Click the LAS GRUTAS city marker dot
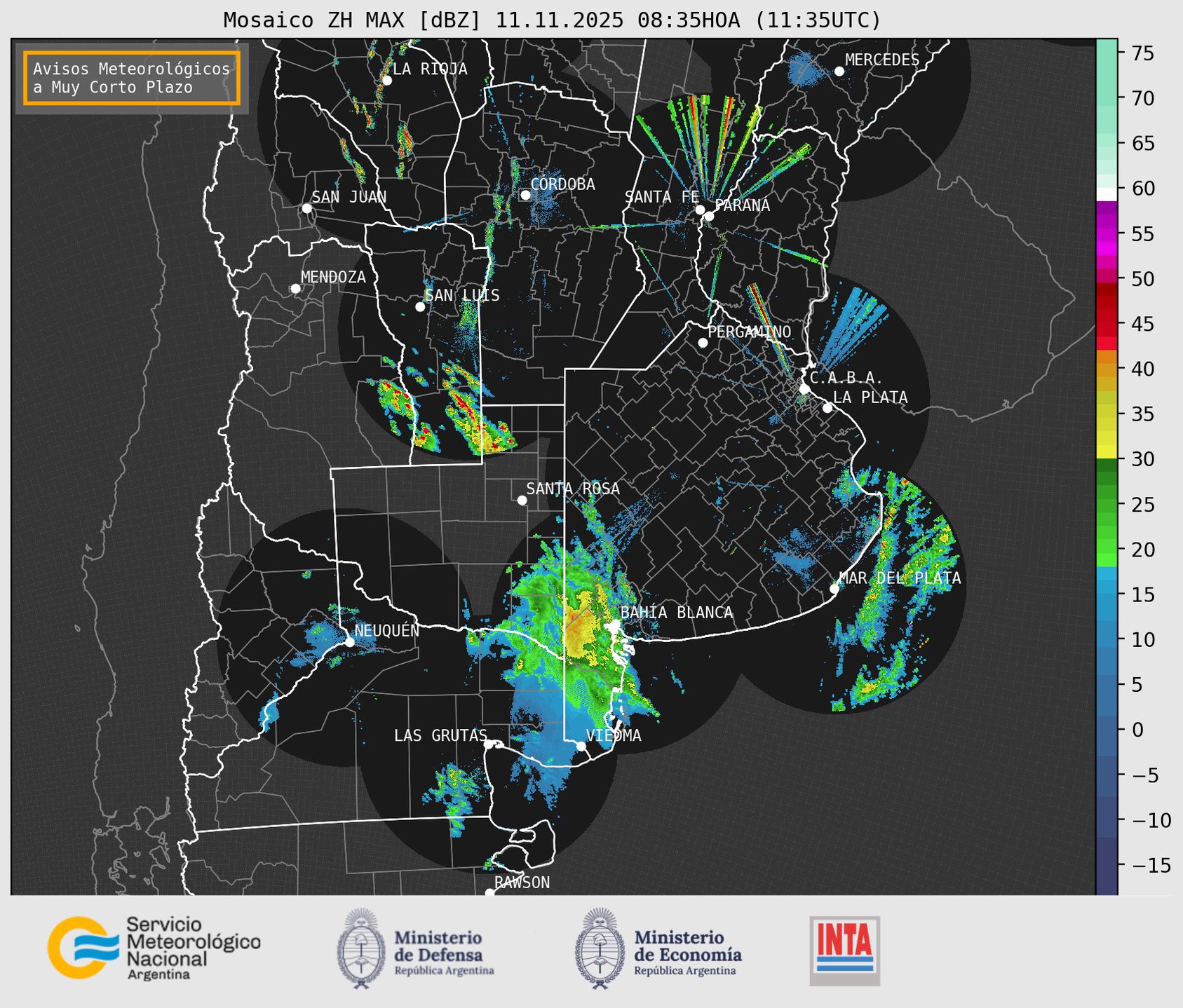The height and width of the screenshot is (1008, 1183). pyautogui.click(x=489, y=744)
